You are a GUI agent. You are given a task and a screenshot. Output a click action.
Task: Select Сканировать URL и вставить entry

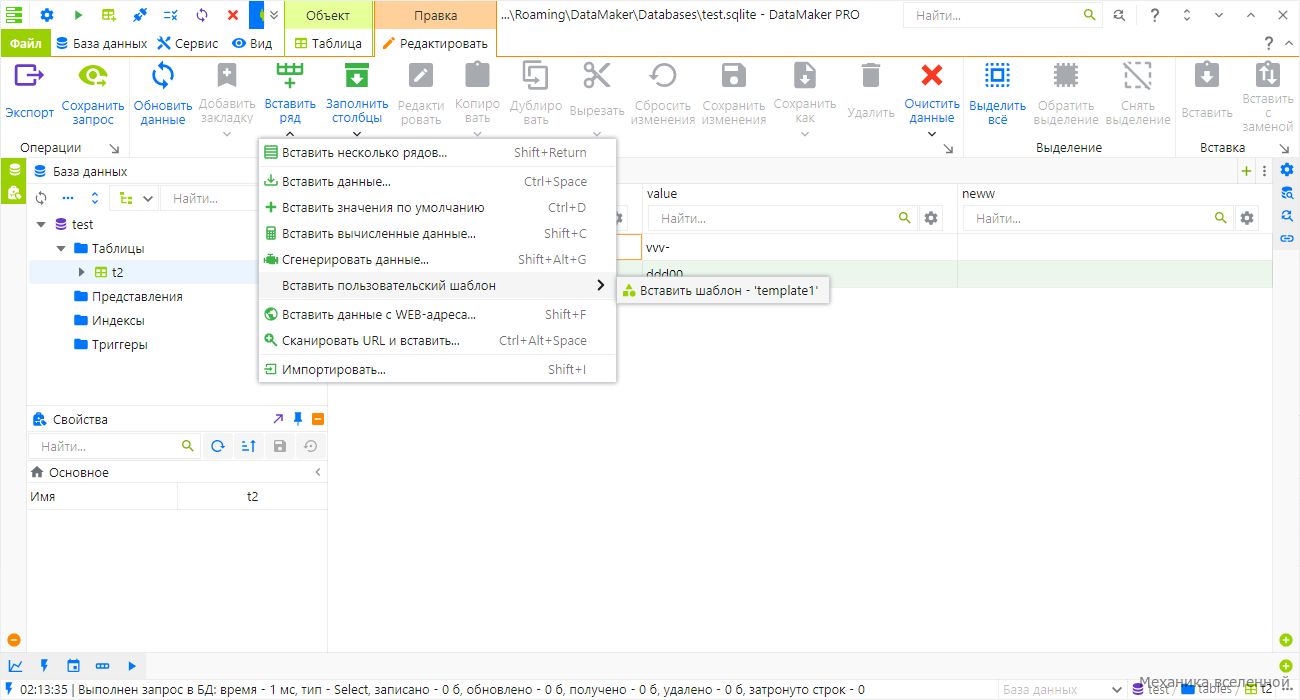[437, 341]
